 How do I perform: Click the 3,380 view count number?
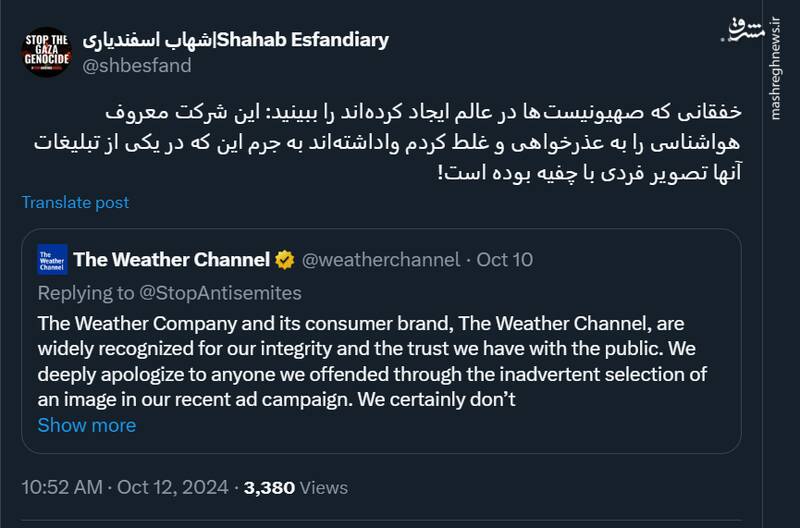(268, 488)
